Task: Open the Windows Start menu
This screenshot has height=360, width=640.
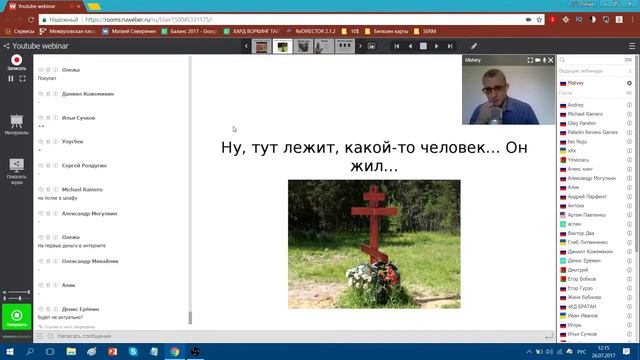Action: pyautogui.click(x=10, y=351)
